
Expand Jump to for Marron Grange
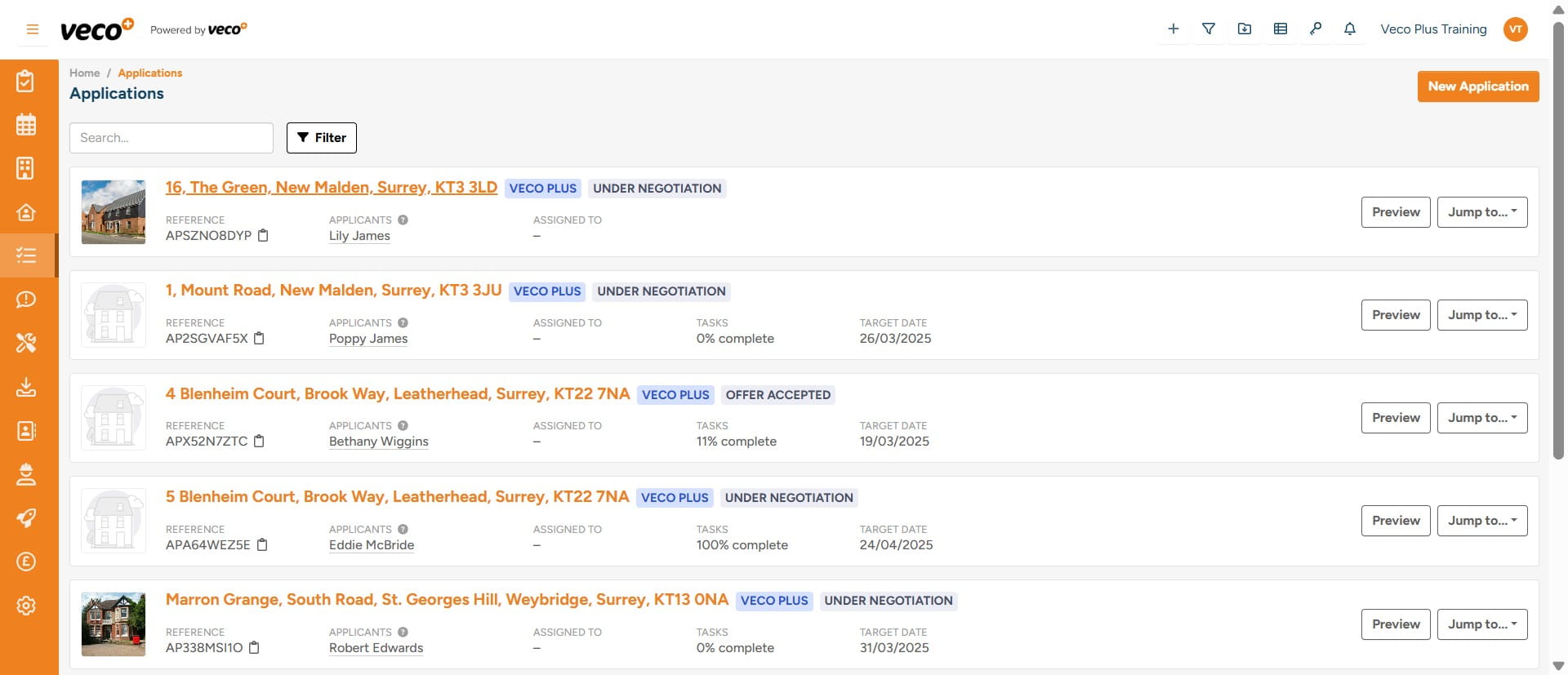[x=1482, y=624]
